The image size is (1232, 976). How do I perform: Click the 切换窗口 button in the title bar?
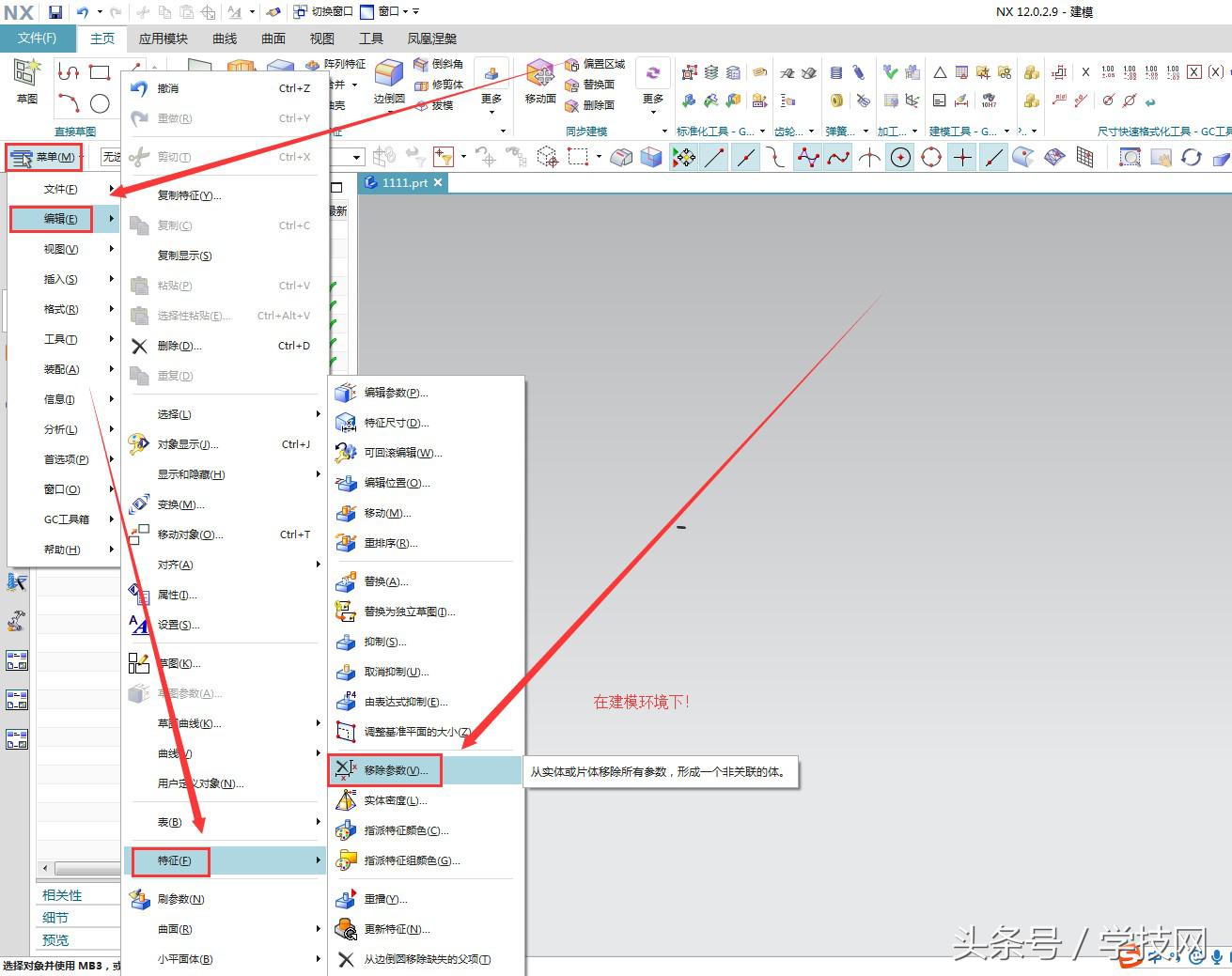pos(322,12)
